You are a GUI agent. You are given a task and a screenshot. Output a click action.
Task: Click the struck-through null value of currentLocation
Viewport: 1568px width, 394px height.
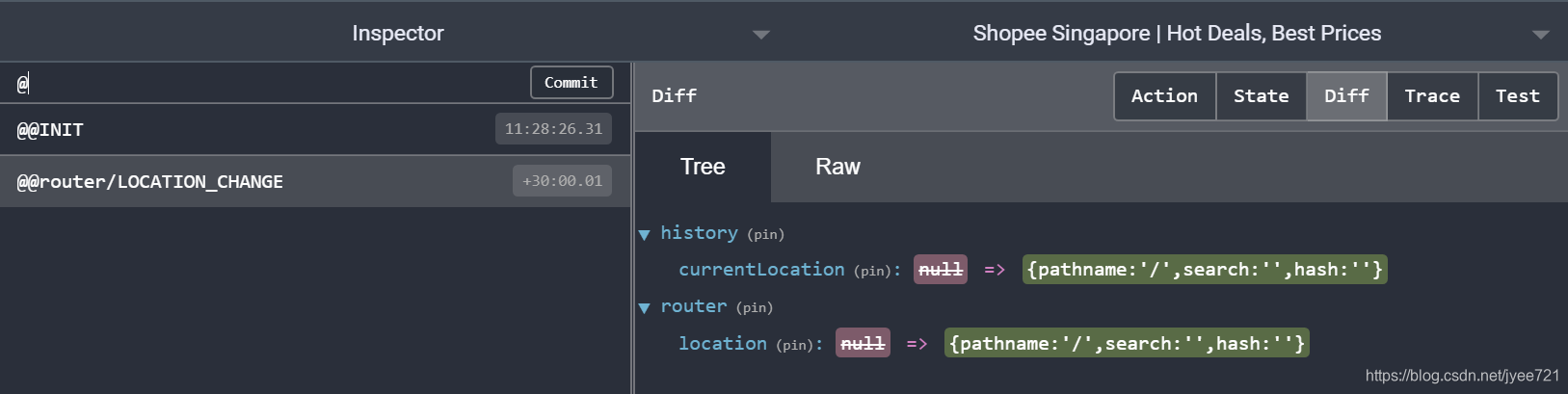(941, 270)
